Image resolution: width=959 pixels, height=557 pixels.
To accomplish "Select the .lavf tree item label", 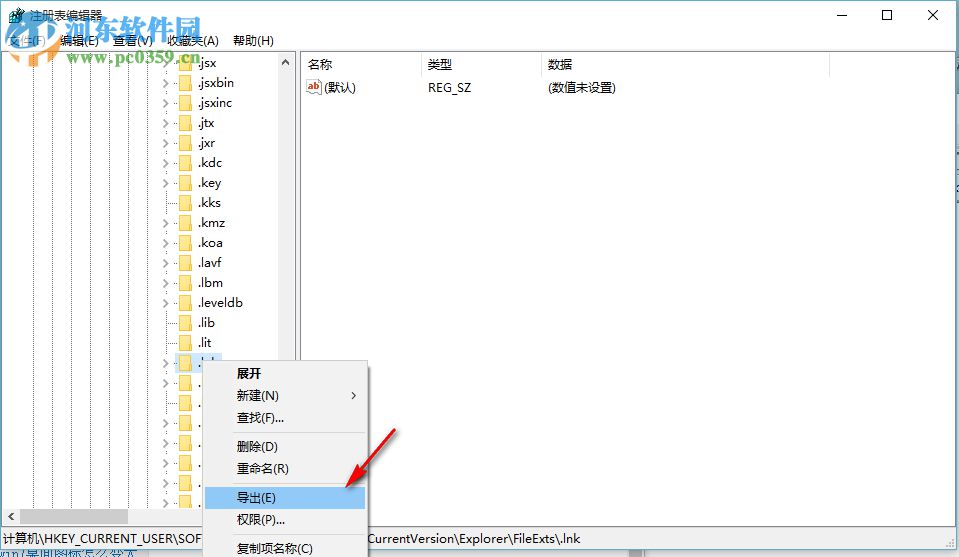I will click(x=209, y=263).
